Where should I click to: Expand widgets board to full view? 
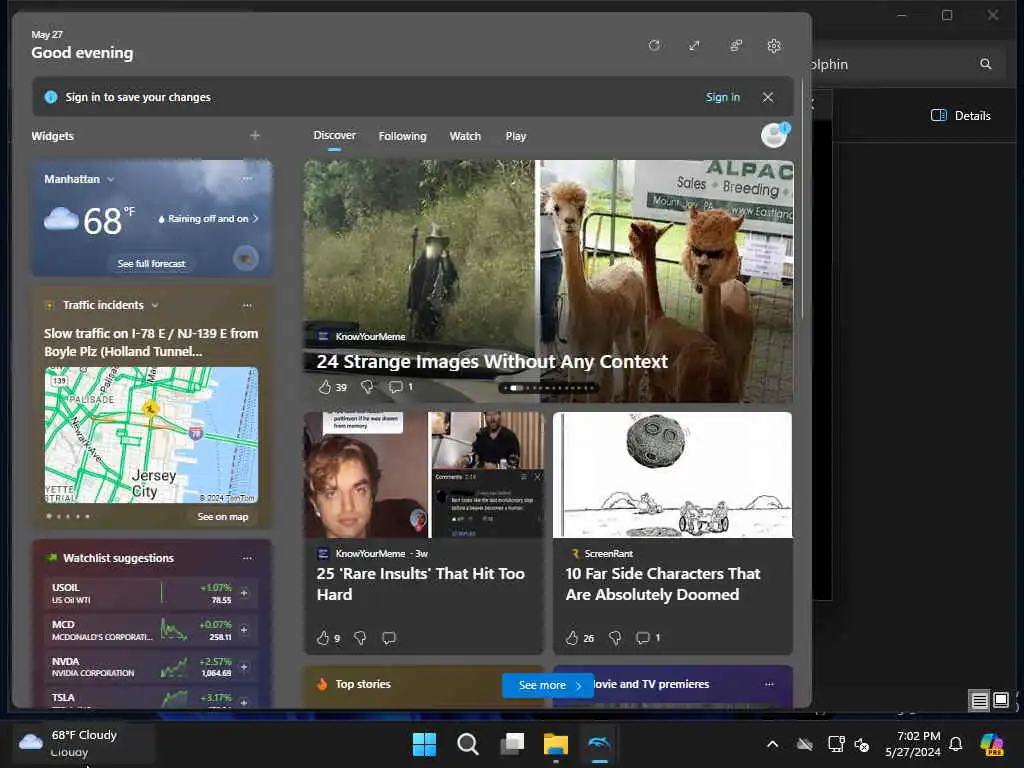tap(694, 46)
